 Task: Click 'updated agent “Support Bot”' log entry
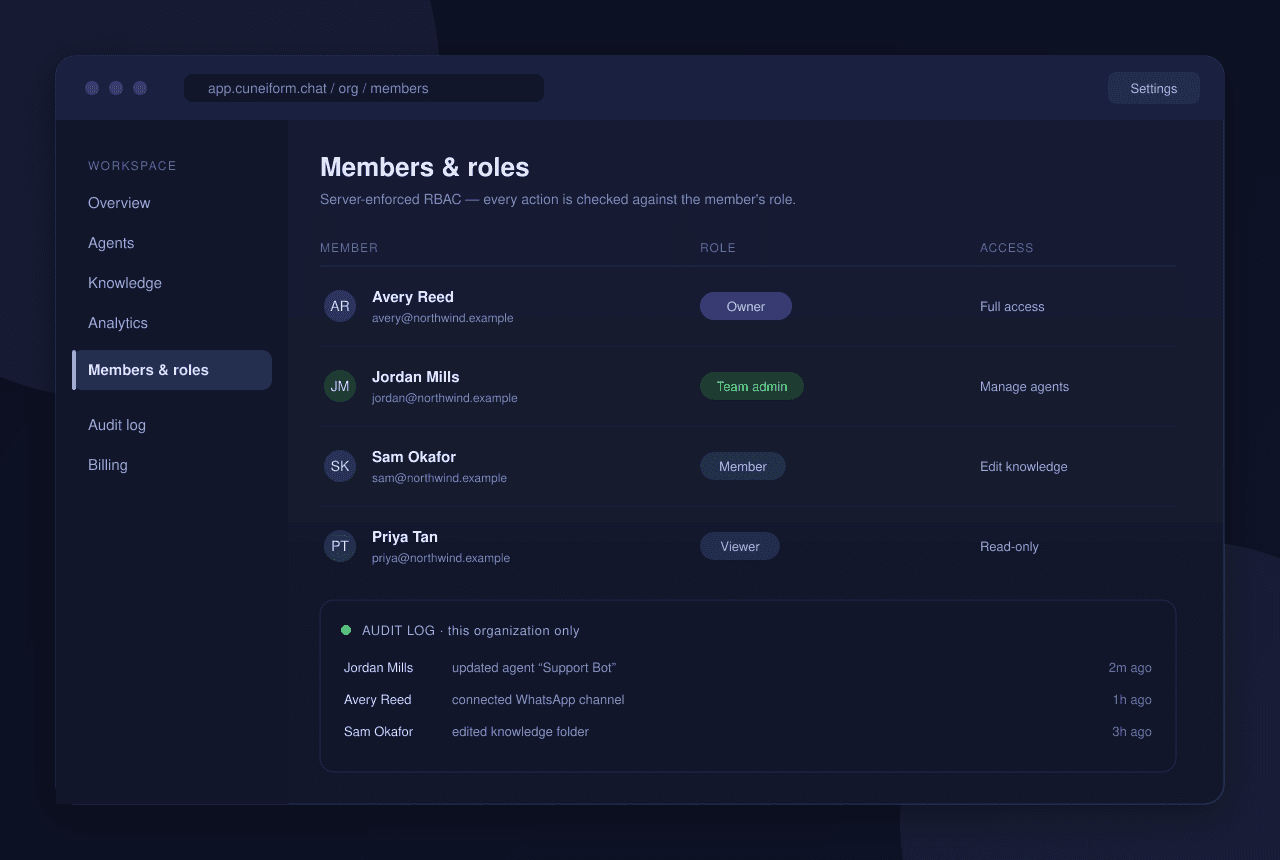(534, 668)
